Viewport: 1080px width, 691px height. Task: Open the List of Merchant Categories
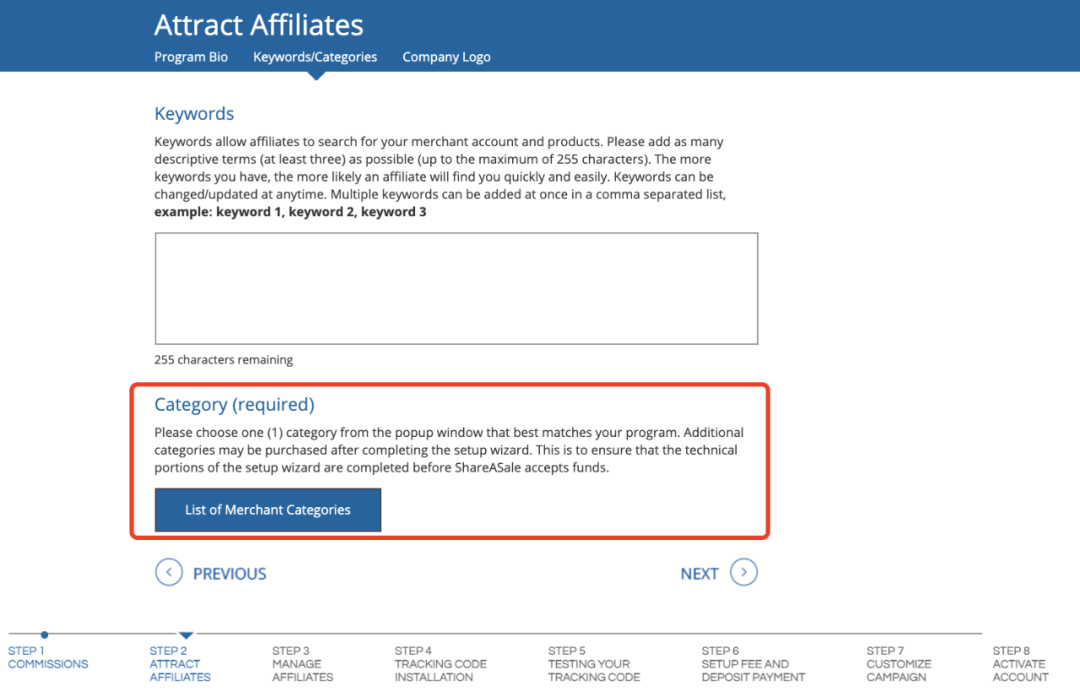[268, 510]
